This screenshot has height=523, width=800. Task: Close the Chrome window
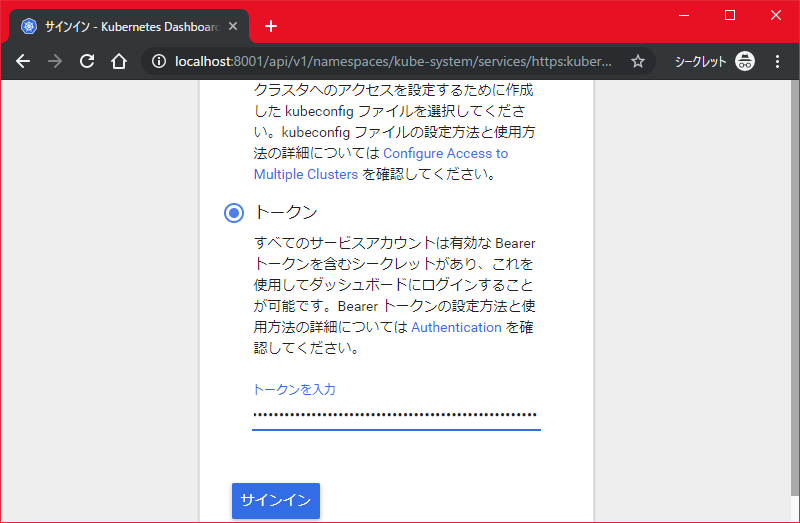[x=776, y=15]
